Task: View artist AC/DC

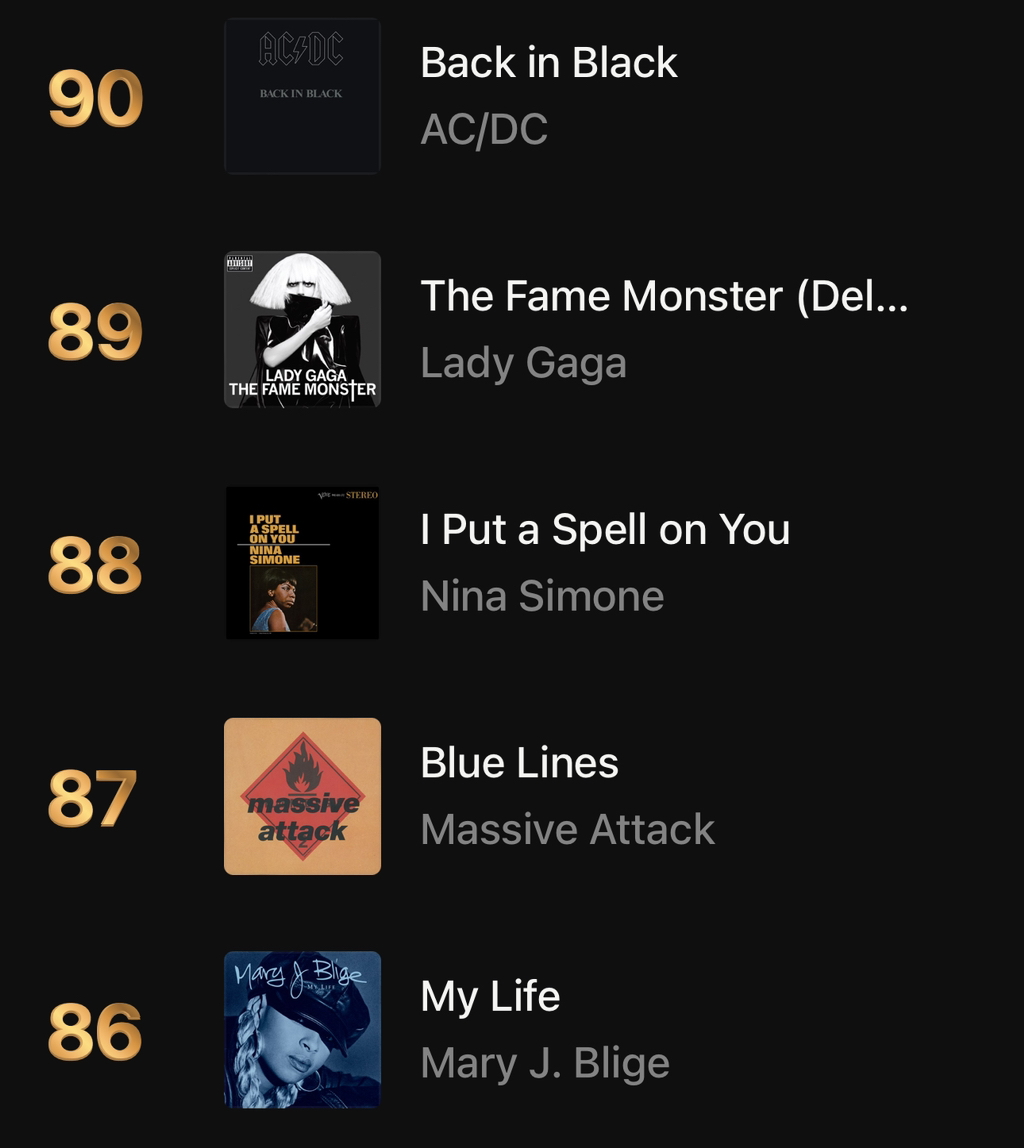Action: tap(484, 130)
